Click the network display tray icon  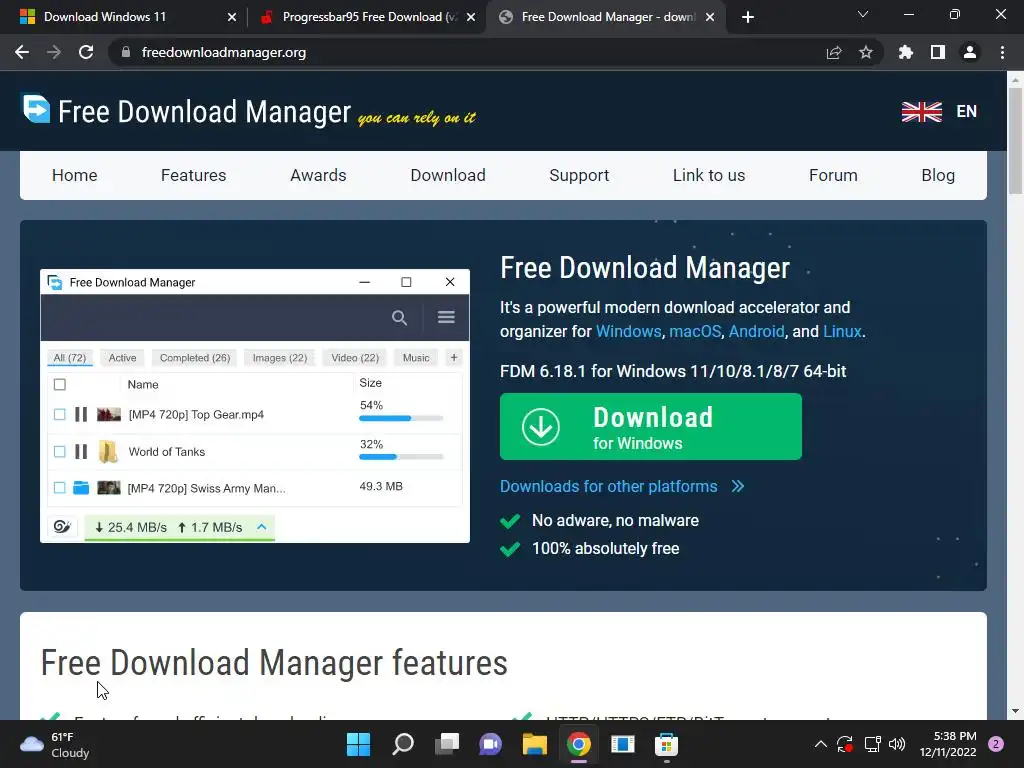tap(872, 744)
